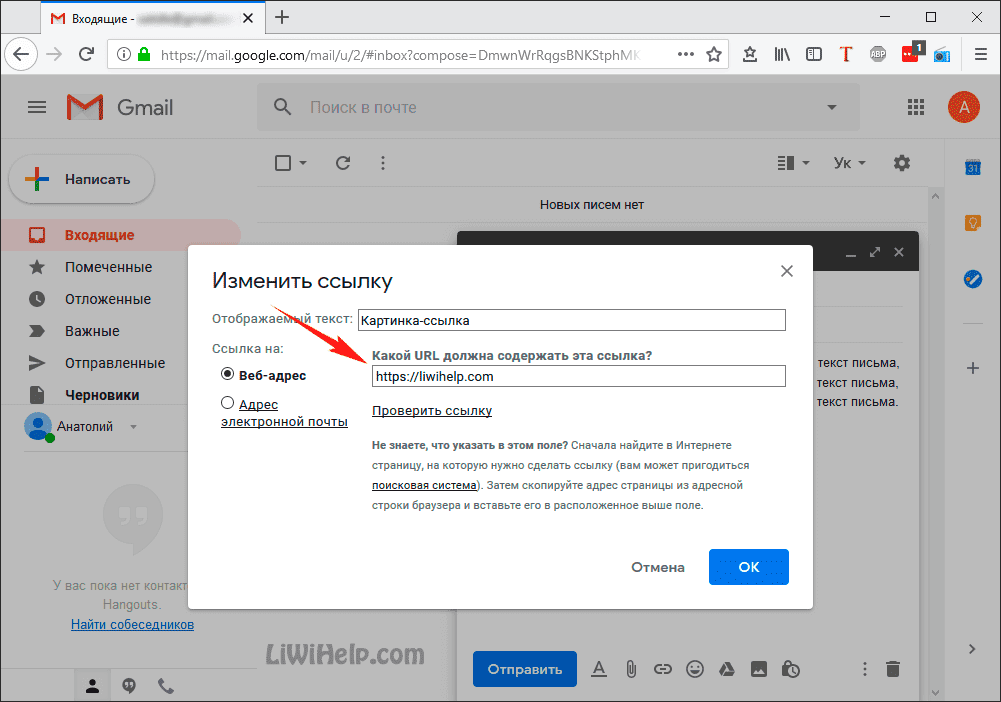Click the red T extension icon
Viewport: 1001px width, 702px height.
click(846, 54)
